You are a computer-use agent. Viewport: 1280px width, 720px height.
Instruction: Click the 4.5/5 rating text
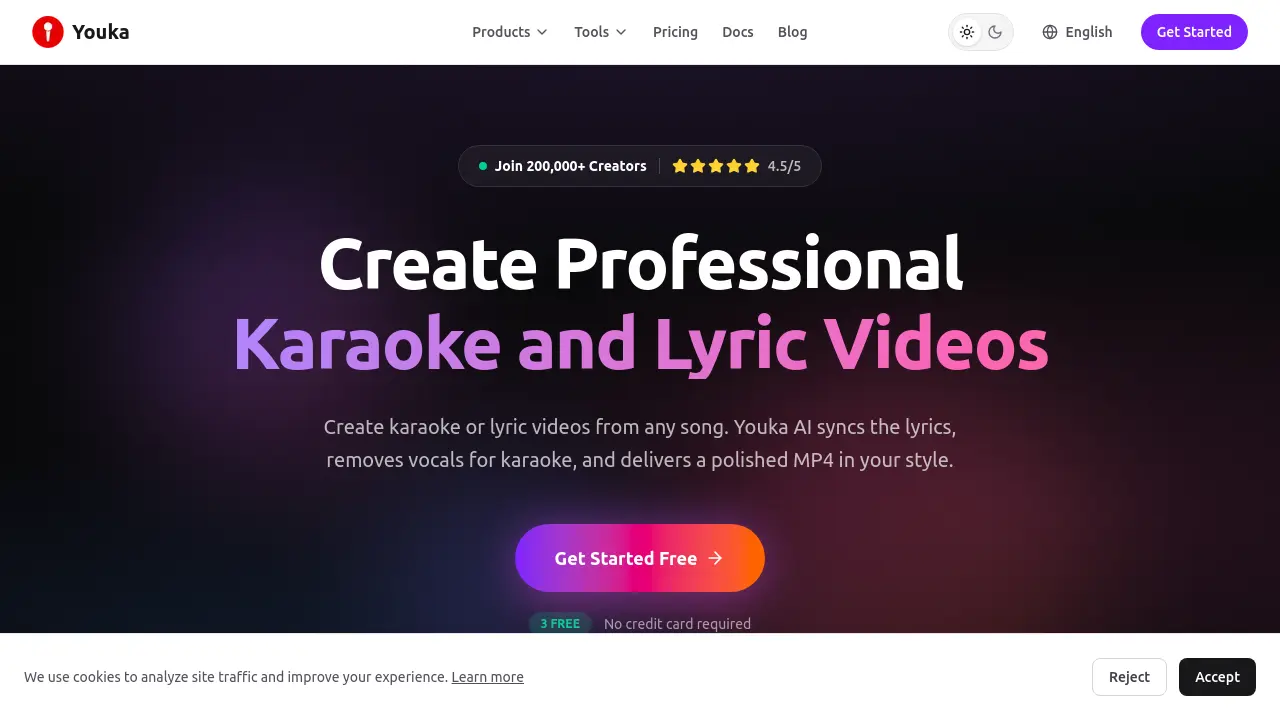pyautogui.click(x=784, y=166)
